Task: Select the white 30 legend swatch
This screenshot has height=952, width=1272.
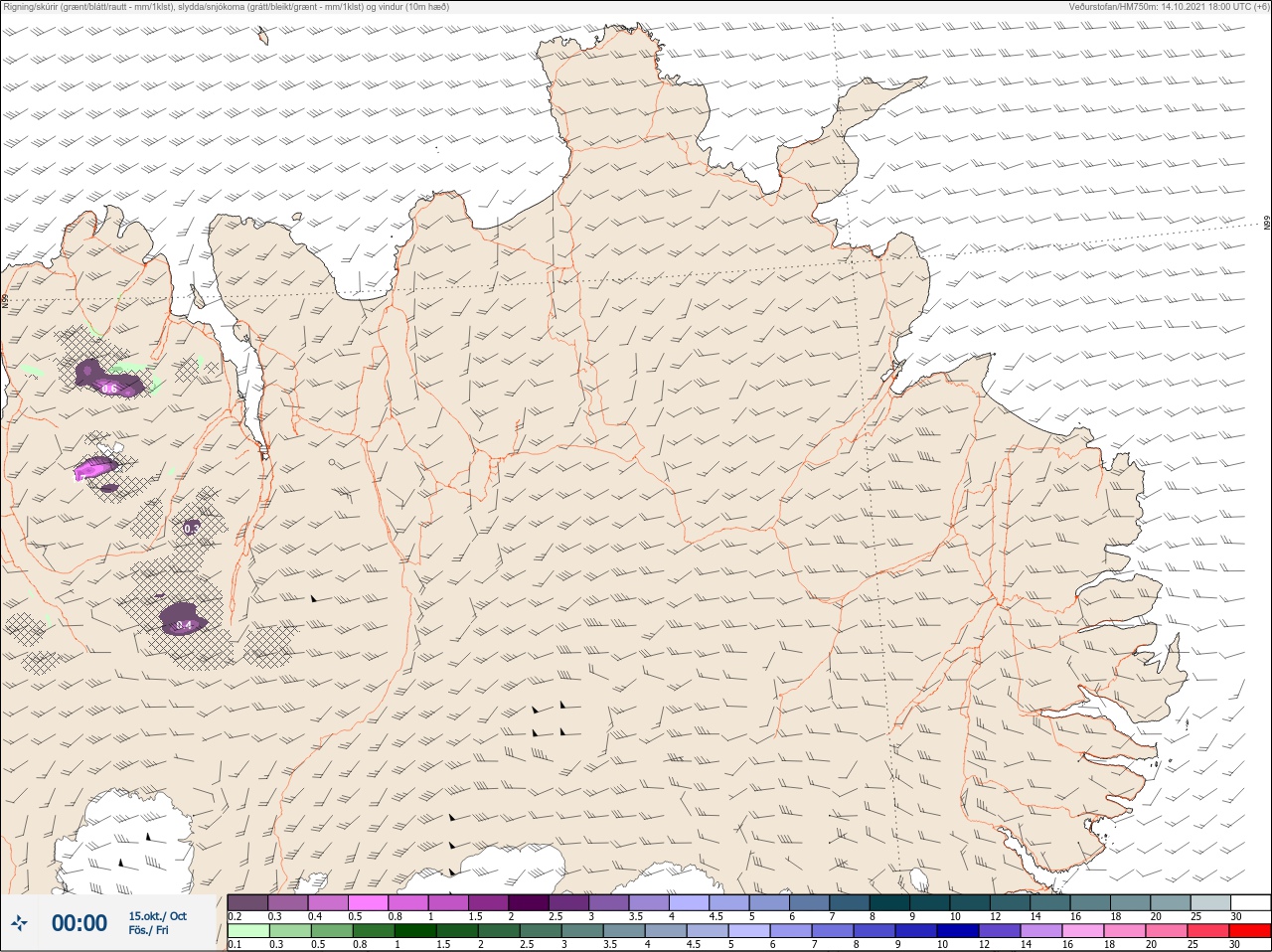Action: pos(1250,902)
